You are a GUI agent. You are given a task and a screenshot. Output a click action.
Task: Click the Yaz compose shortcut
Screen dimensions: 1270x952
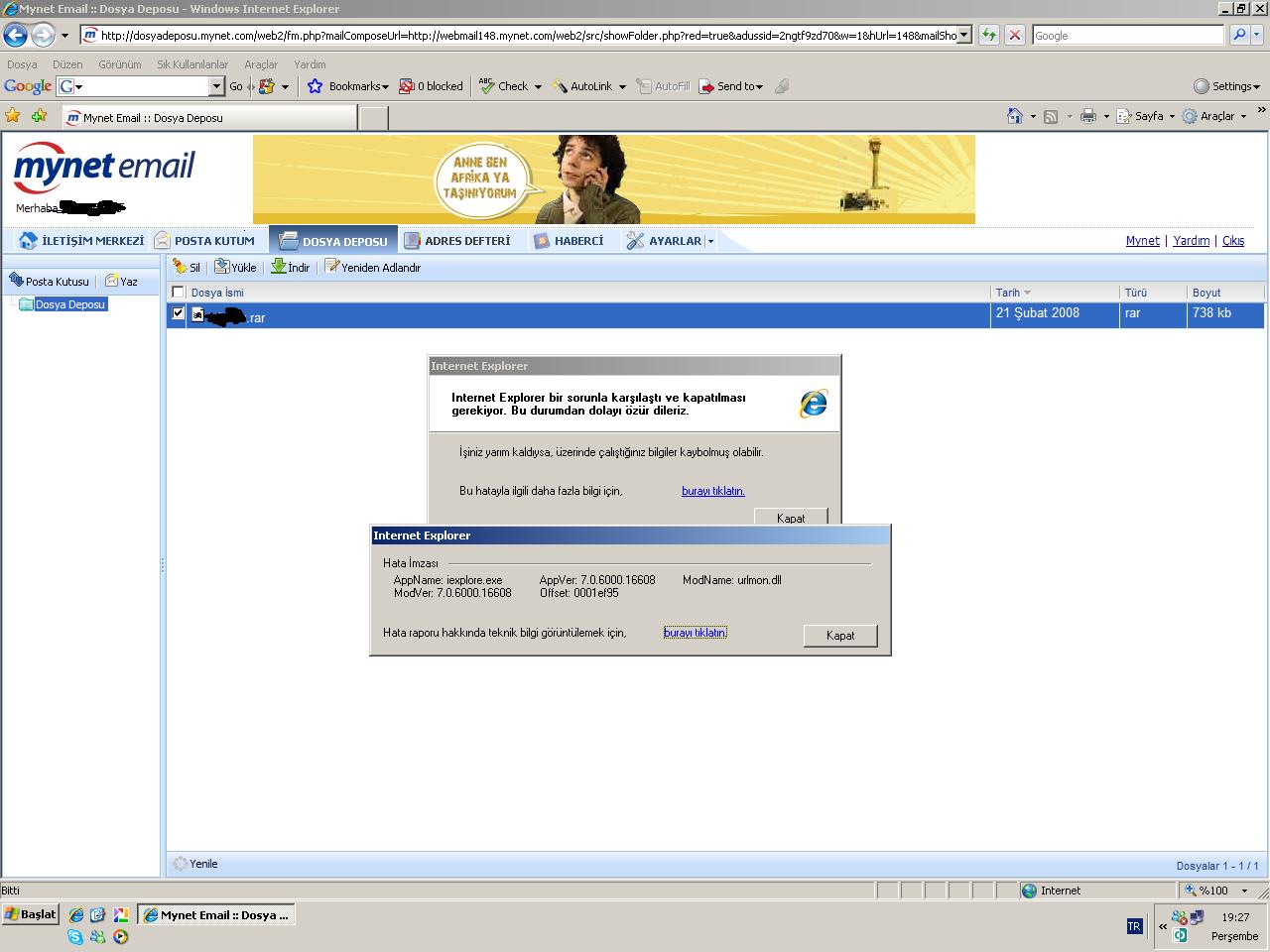click(x=121, y=281)
